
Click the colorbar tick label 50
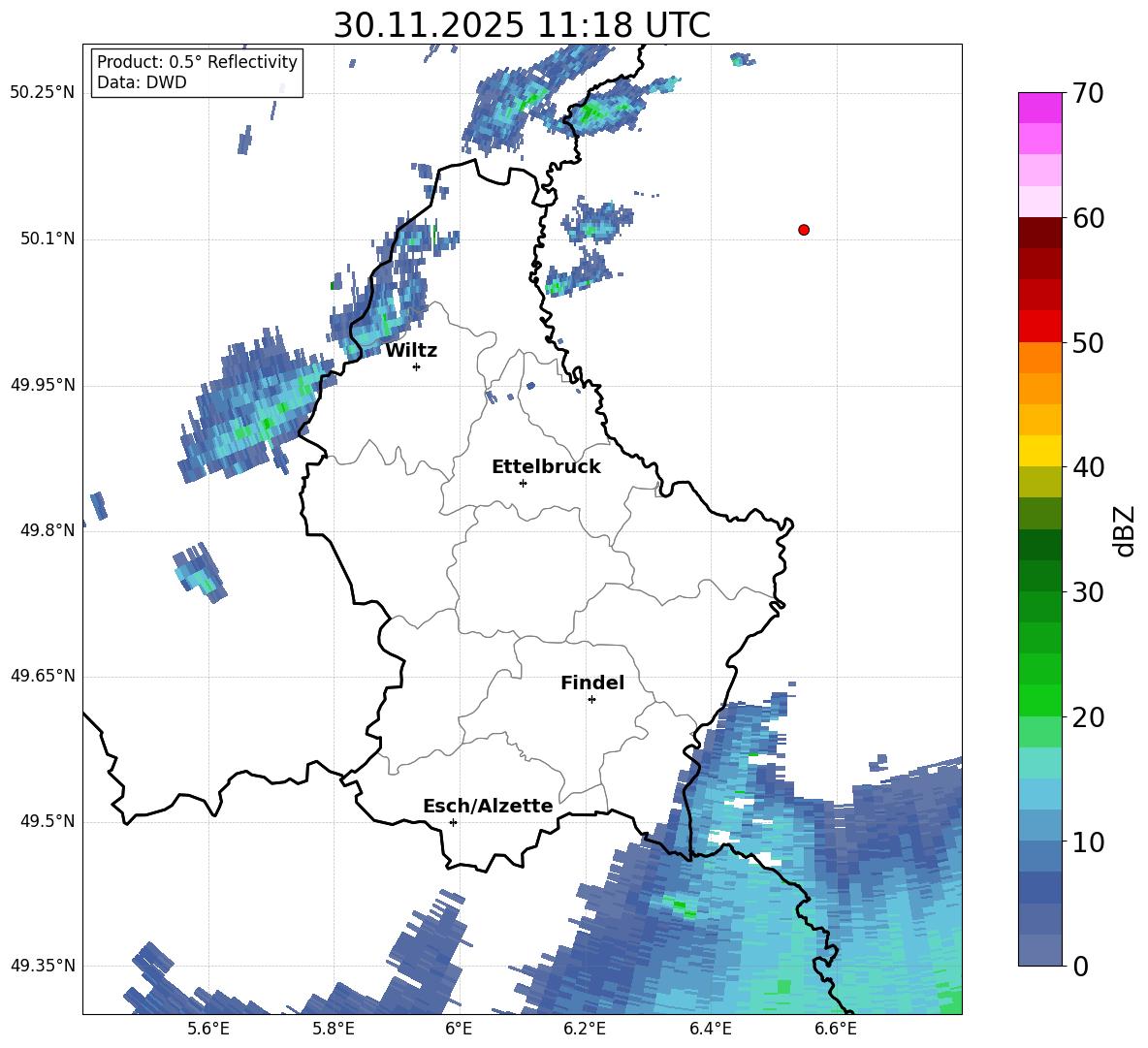coord(1089,343)
